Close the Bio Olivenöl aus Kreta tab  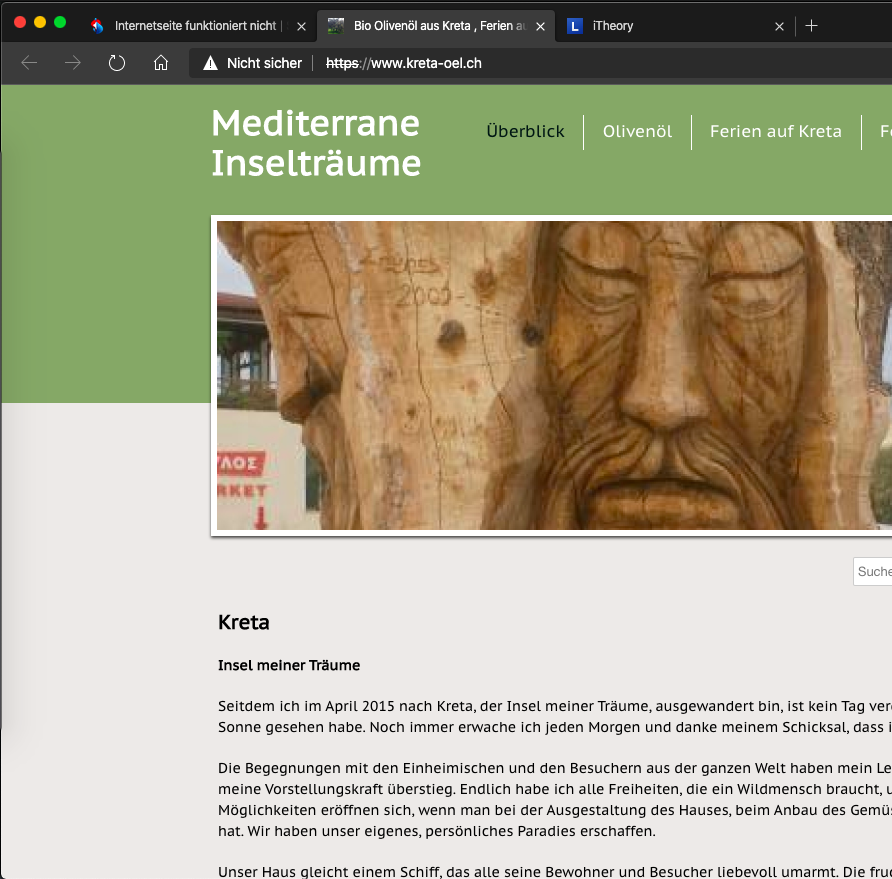point(541,26)
